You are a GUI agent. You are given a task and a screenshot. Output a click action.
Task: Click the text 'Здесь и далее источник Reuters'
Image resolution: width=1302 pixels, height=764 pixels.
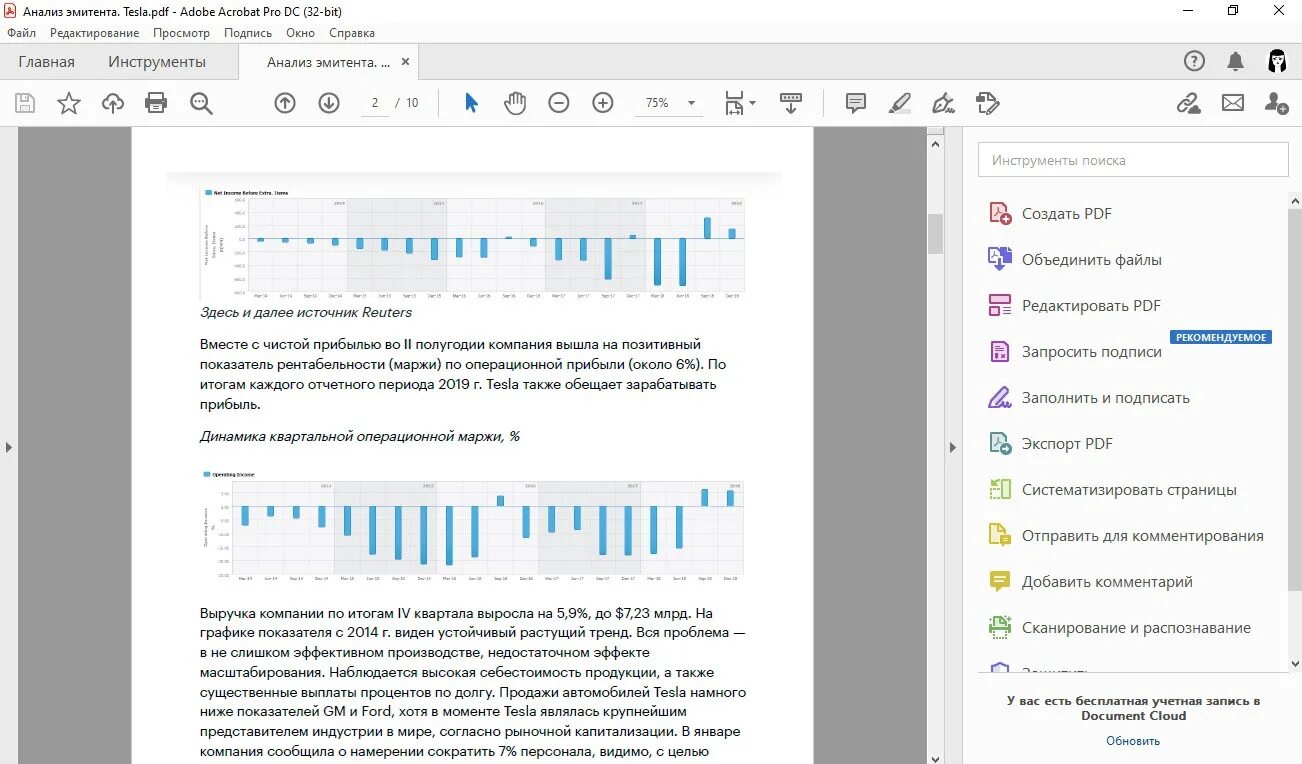pos(306,313)
